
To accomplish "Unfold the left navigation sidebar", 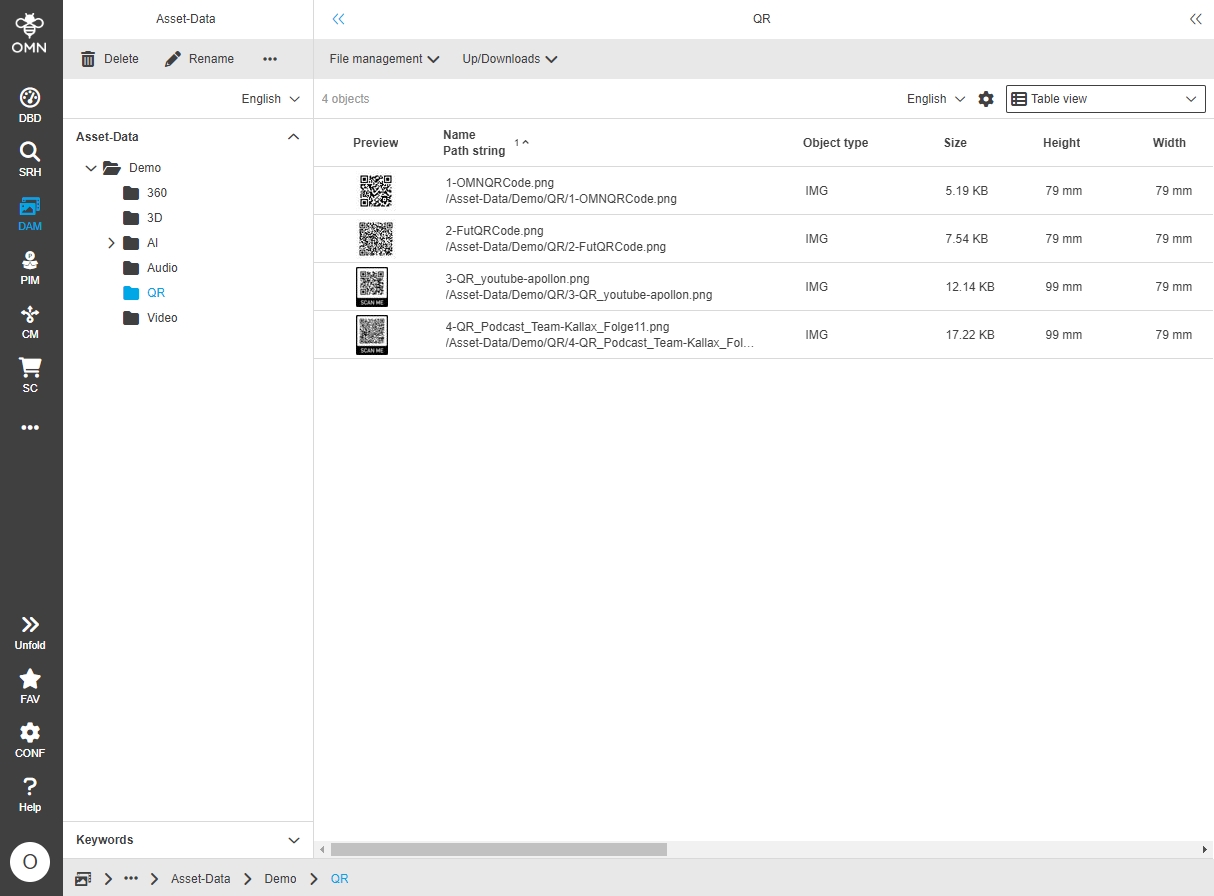I will tap(30, 632).
